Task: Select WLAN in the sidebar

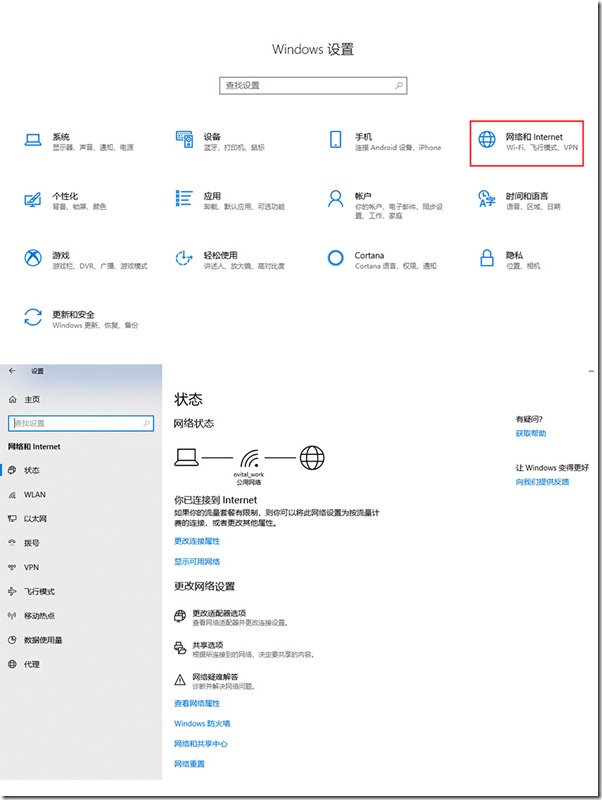Action: (35, 494)
